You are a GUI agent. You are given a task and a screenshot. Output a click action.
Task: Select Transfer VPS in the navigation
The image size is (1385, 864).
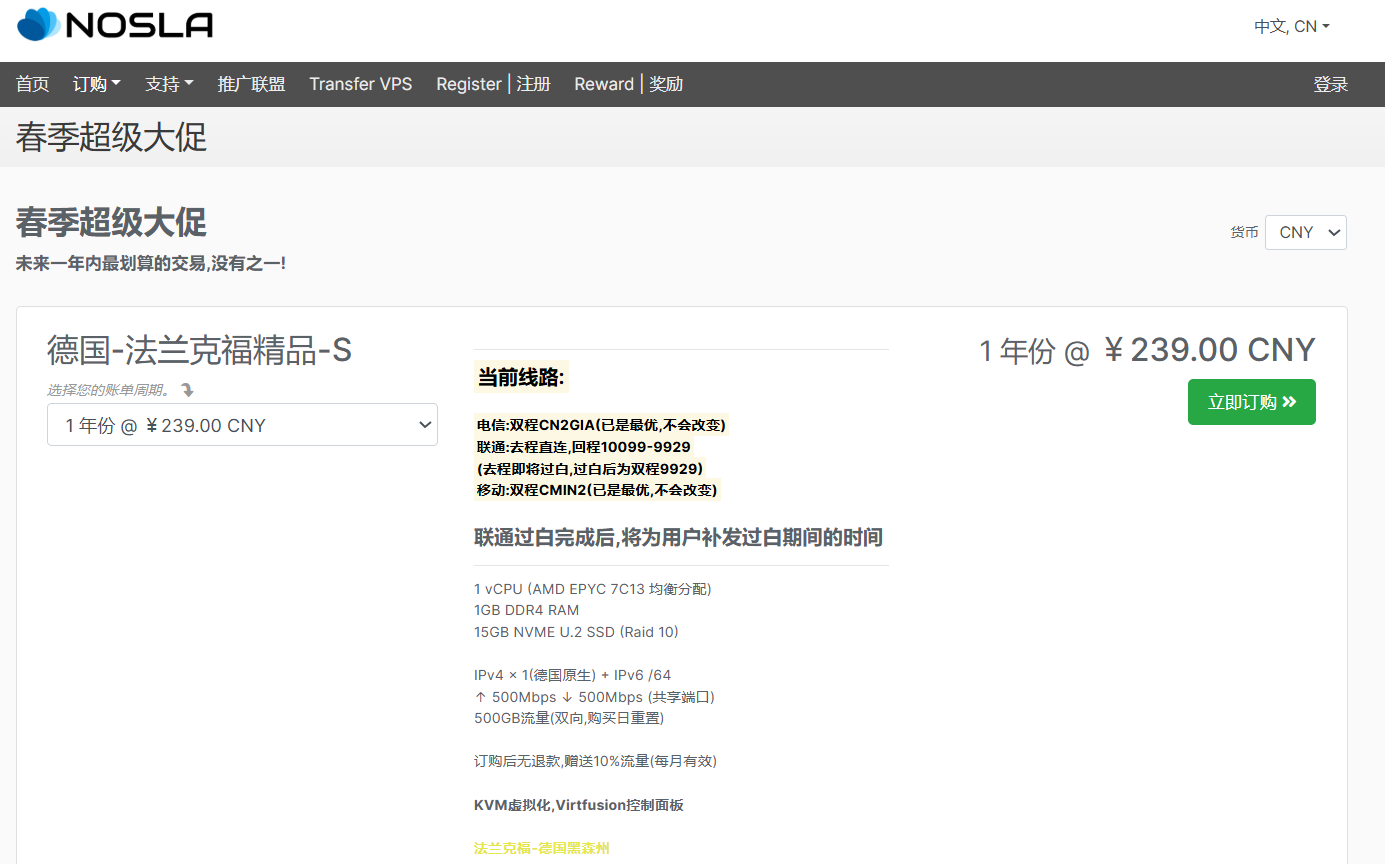[360, 84]
